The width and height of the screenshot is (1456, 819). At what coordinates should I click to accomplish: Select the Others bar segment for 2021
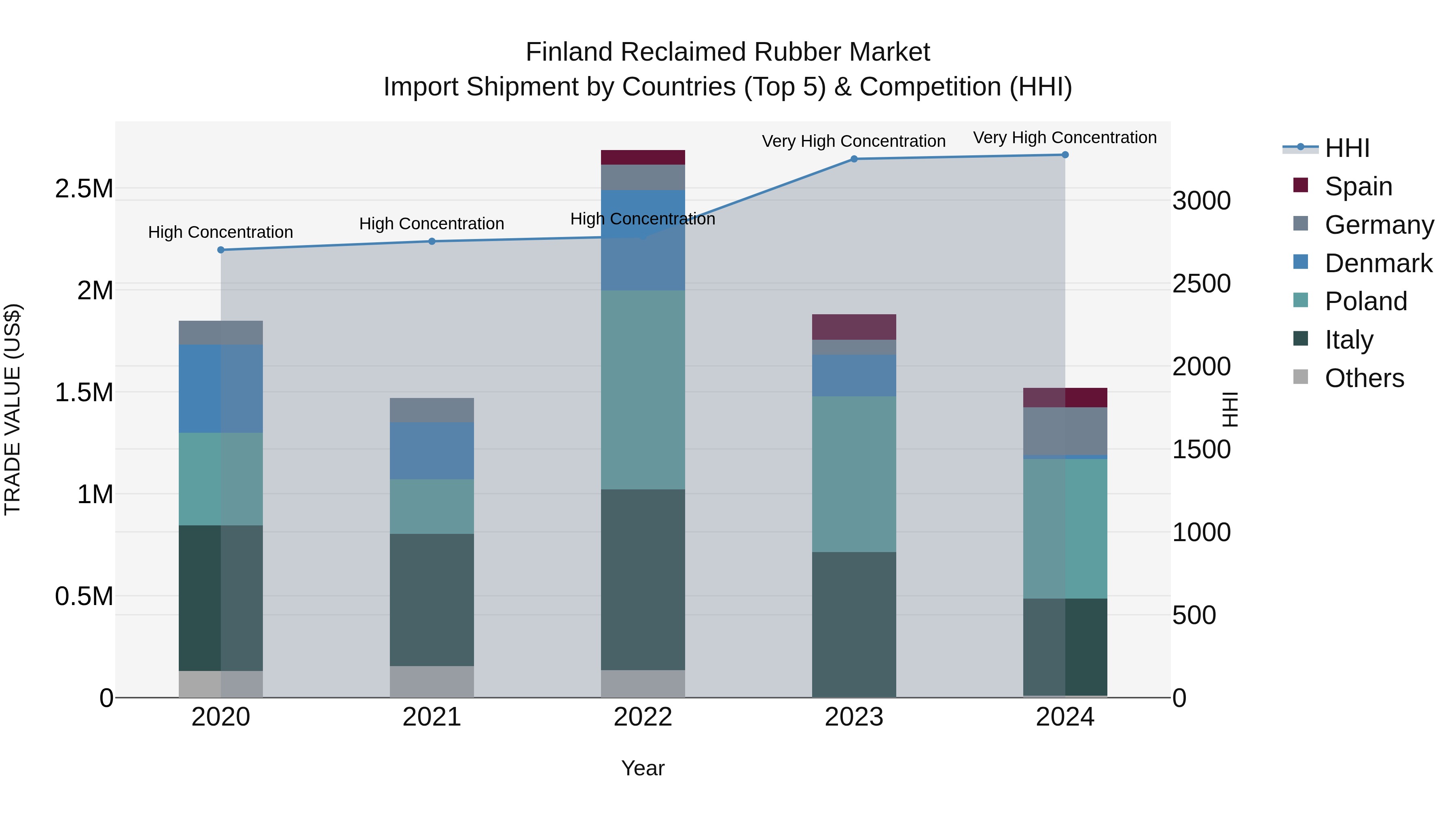point(432,682)
